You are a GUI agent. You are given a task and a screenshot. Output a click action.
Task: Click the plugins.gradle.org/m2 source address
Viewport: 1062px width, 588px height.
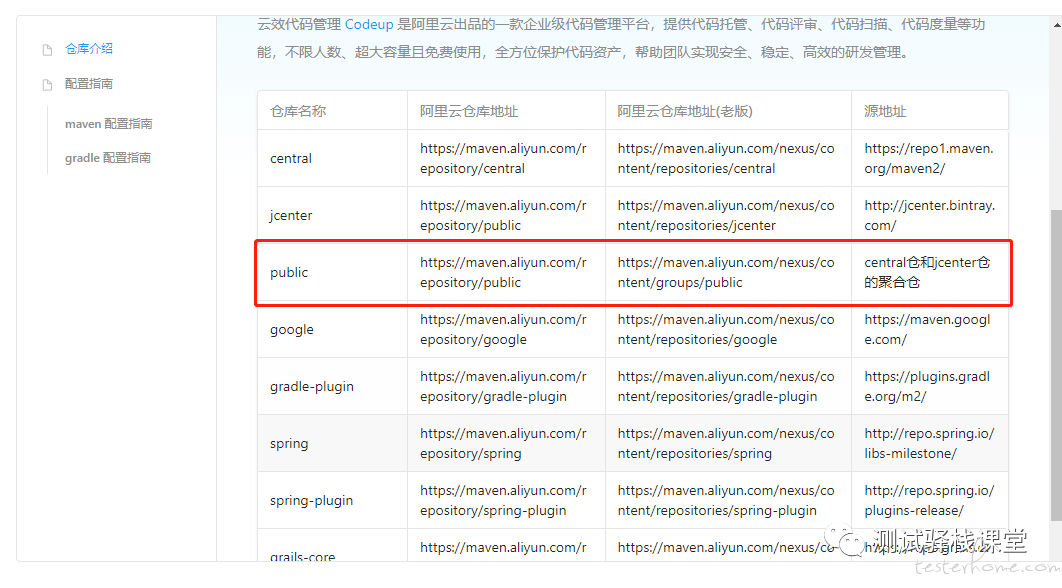click(x=927, y=386)
